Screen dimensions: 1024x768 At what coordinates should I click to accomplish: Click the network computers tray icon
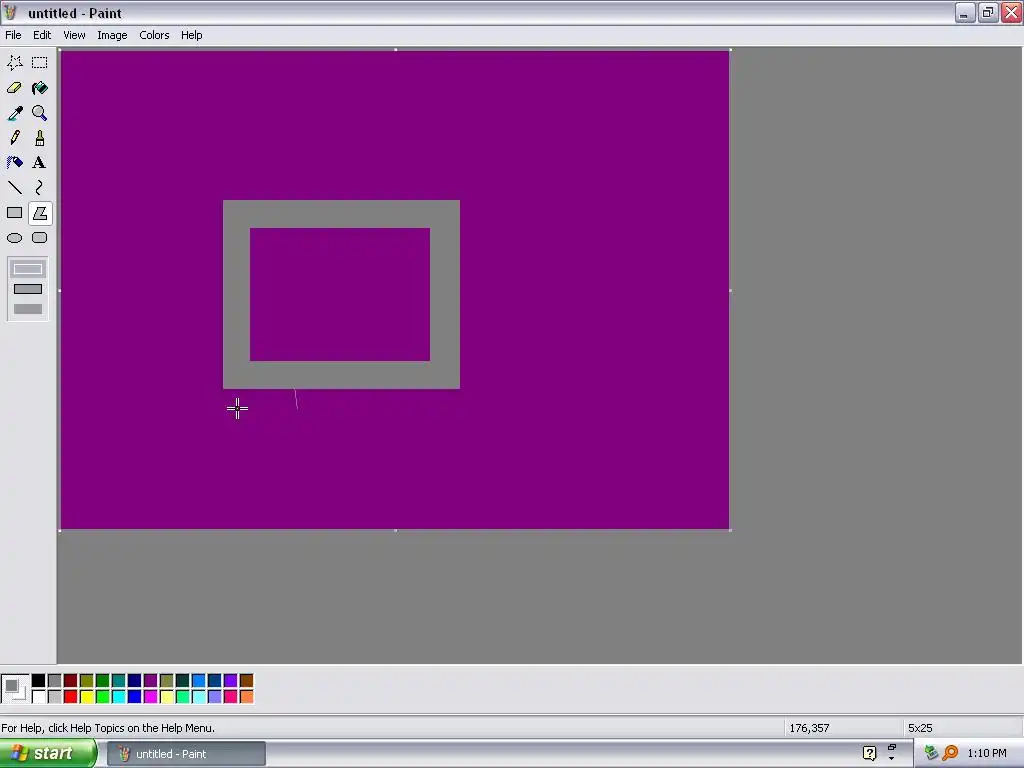coord(931,753)
